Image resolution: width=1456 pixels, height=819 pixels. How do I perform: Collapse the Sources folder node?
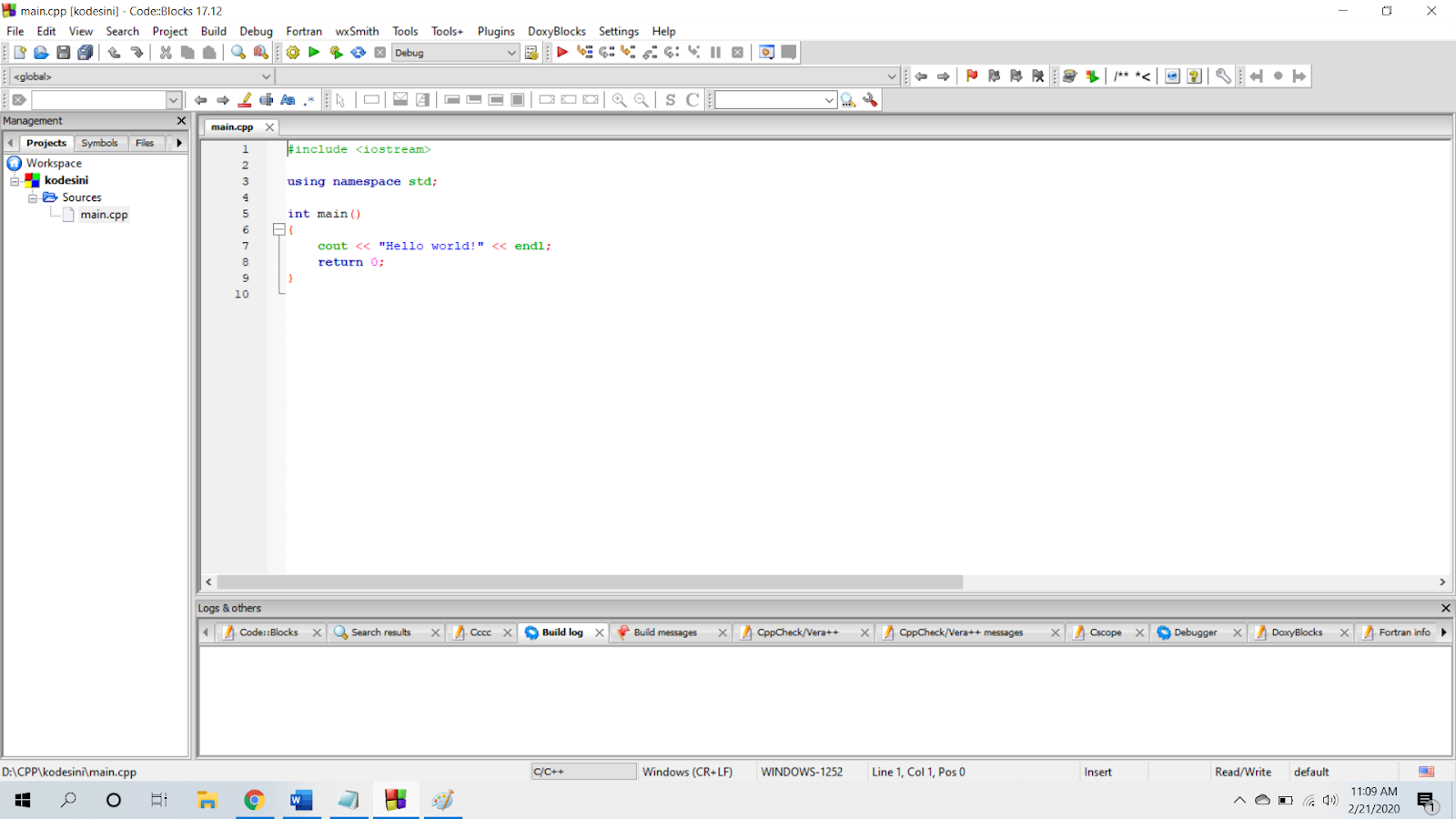pyautogui.click(x=32, y=198)
